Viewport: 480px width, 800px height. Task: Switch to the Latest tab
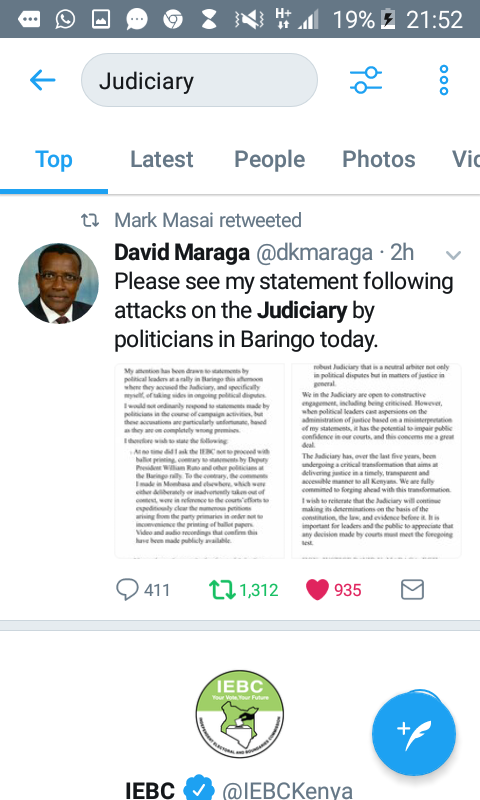(162, 159)
